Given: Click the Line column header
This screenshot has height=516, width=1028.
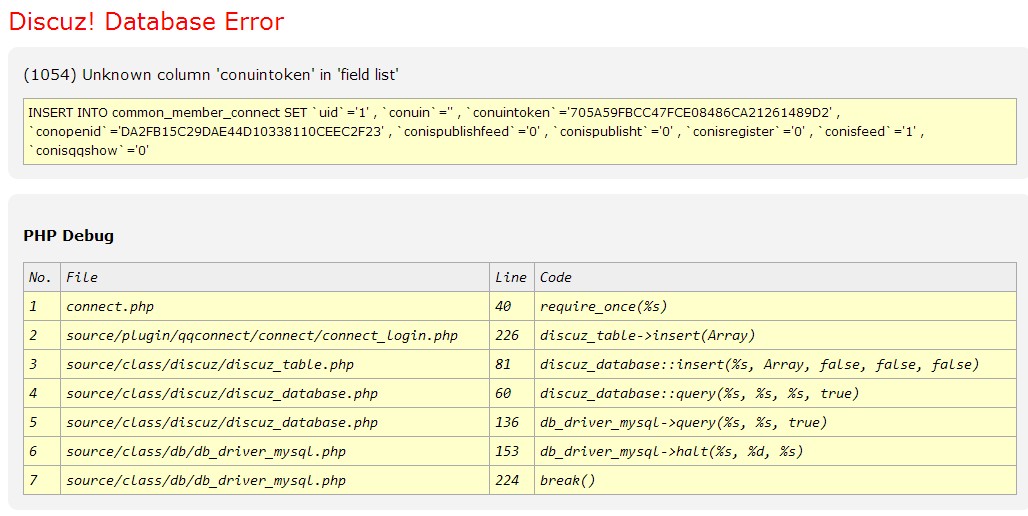Looking at the screenshot, I should pyautogui.click(x=510, y=277).
